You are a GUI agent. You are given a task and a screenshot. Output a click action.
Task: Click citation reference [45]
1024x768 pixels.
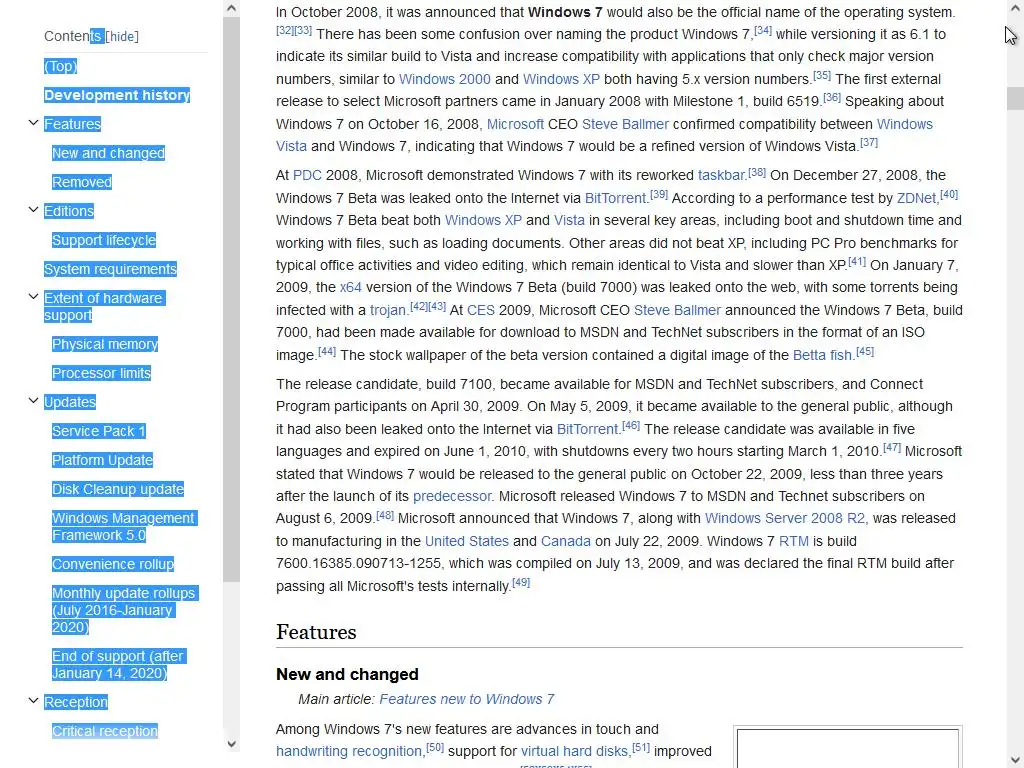[x=865, y=351]
